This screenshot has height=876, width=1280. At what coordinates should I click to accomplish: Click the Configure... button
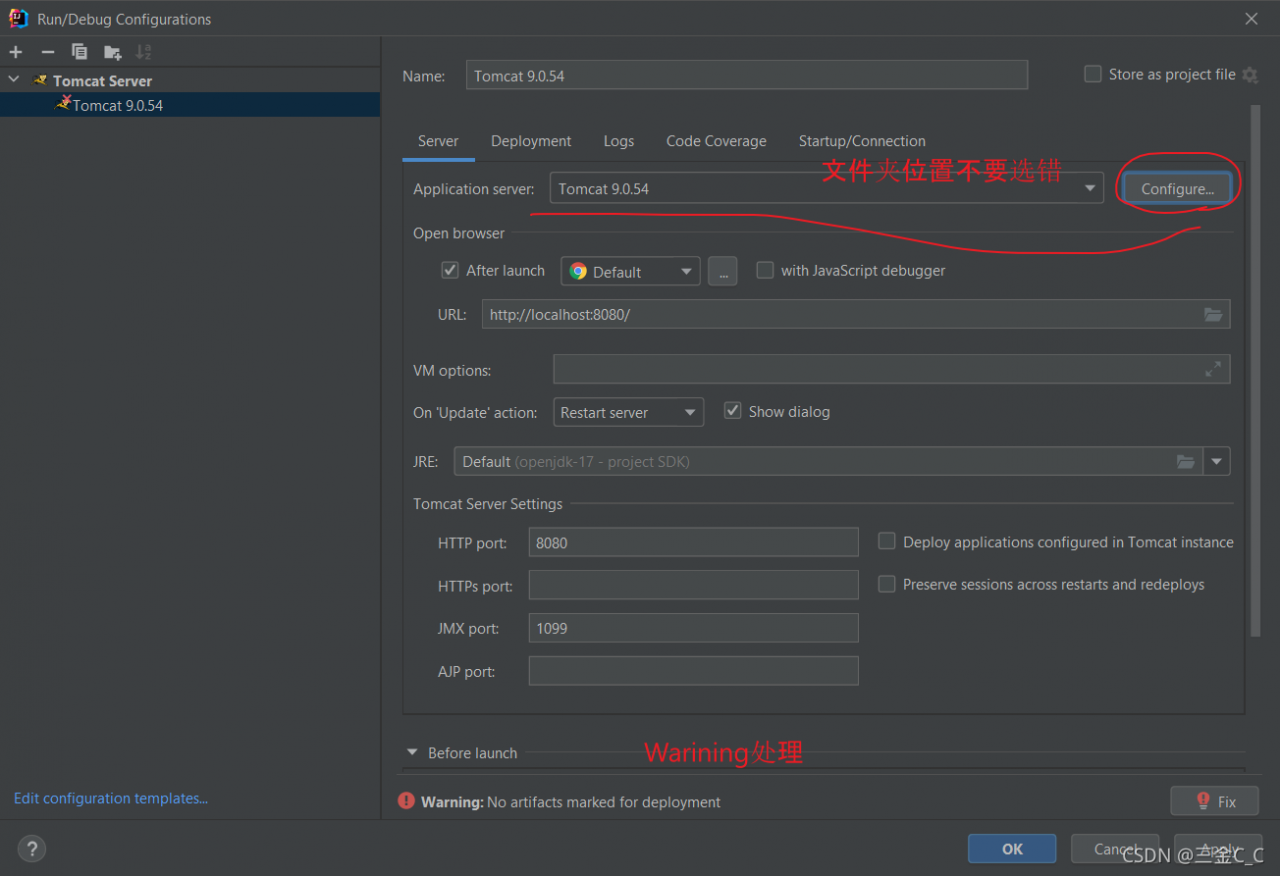click(x=1177, y=188)
